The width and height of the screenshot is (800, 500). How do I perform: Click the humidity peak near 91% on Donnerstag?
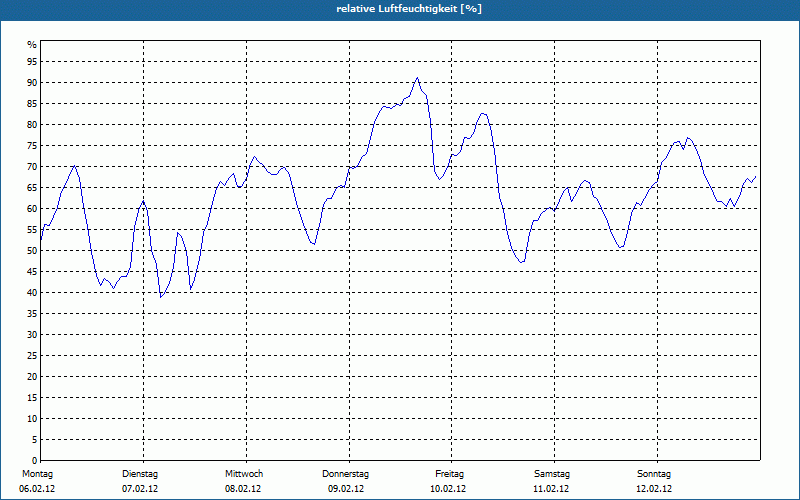click(417, 78)
